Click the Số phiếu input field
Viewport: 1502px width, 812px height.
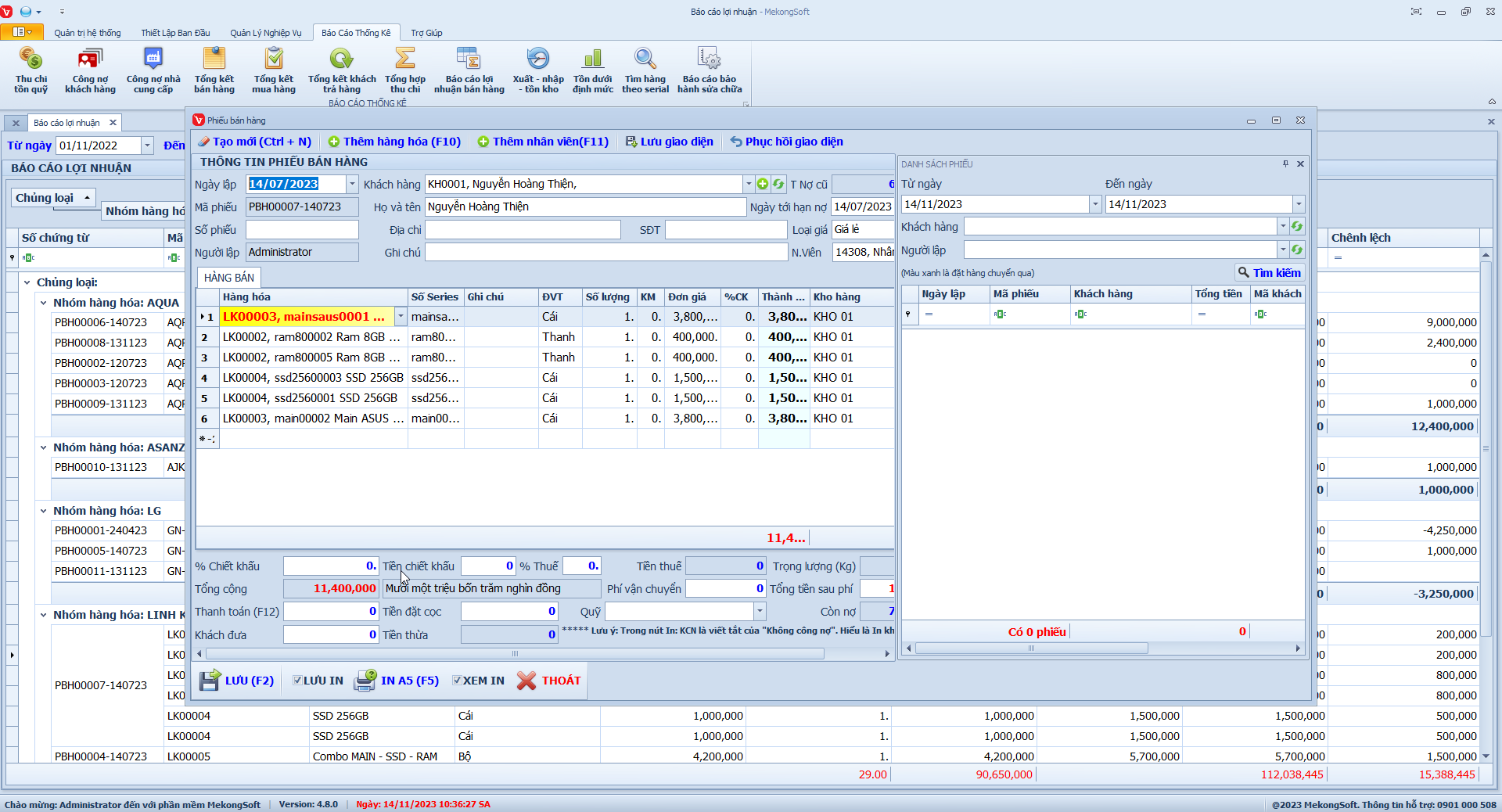[x=302, y=230]
